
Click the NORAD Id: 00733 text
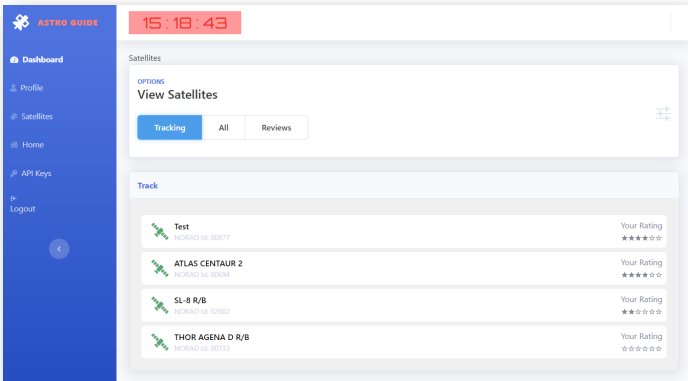[202, 348]
